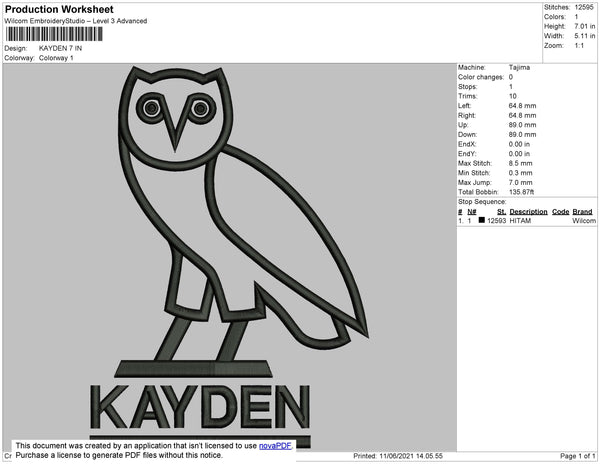The width and height of the screenshot is (600, 464).
Task: Click the stitch count 12593 in stop row
Action: coord(496,221)
